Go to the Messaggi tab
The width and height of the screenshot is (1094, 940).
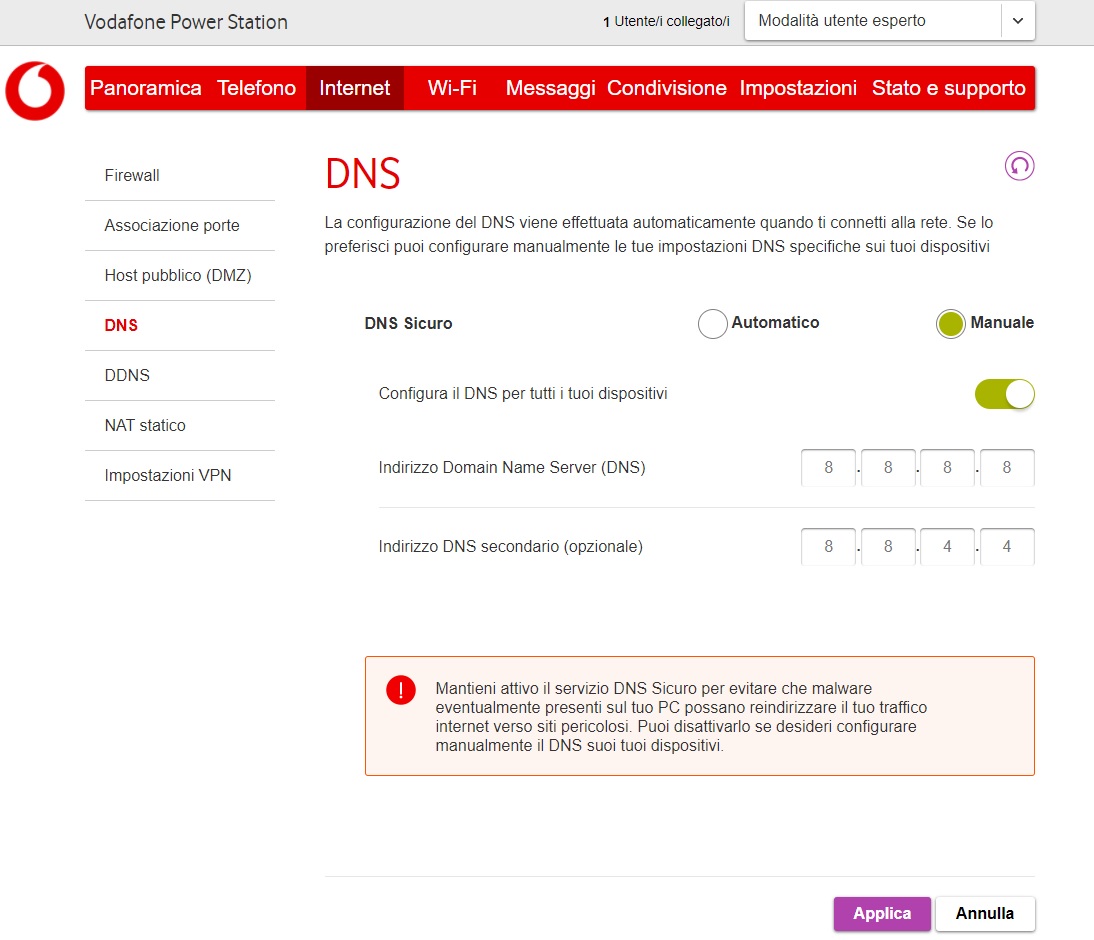click(x=550, y=88)
